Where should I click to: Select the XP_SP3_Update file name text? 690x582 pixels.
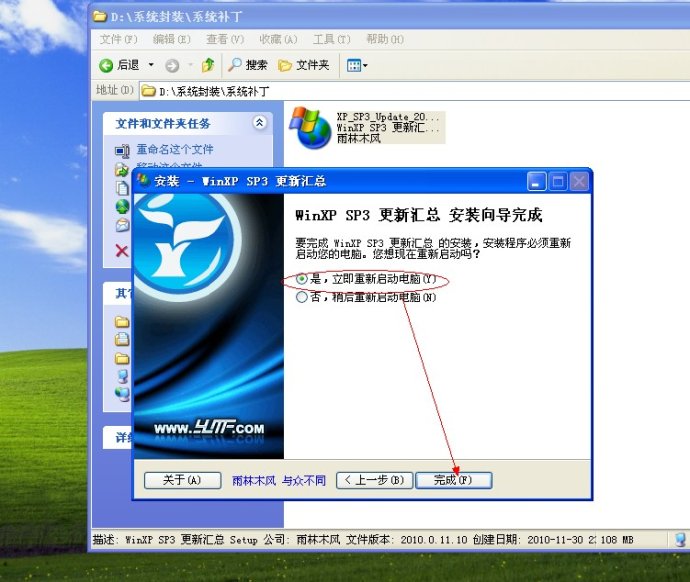pos(388,117)
